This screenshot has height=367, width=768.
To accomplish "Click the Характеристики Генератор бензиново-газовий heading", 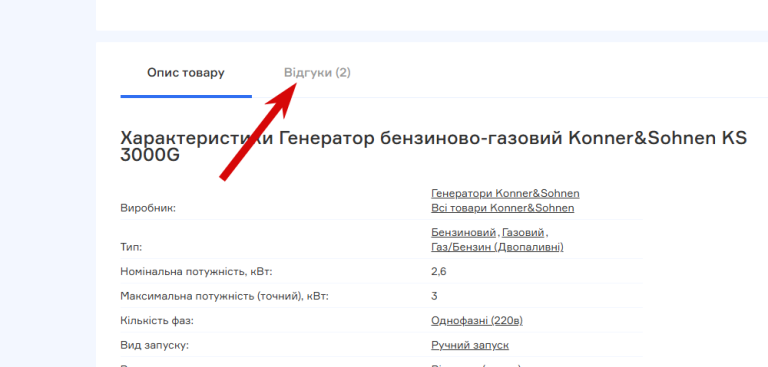I will click(433, 146).
